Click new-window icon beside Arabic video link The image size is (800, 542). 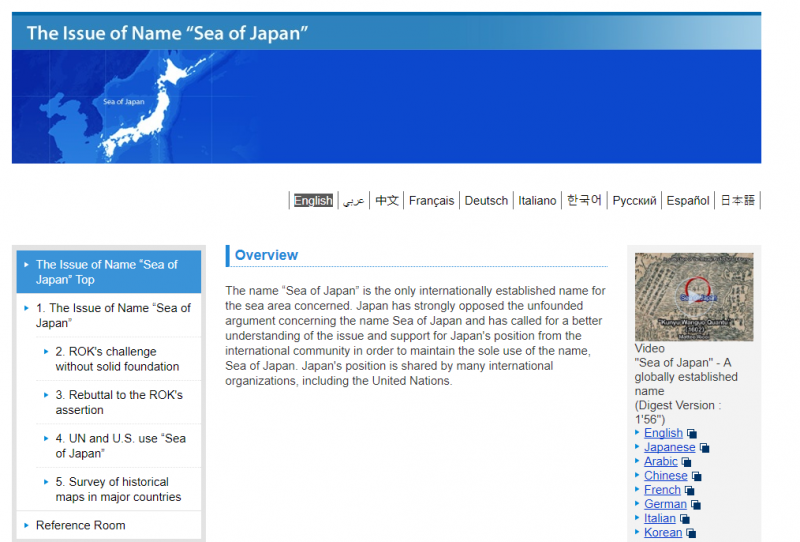tap(686, 462)
